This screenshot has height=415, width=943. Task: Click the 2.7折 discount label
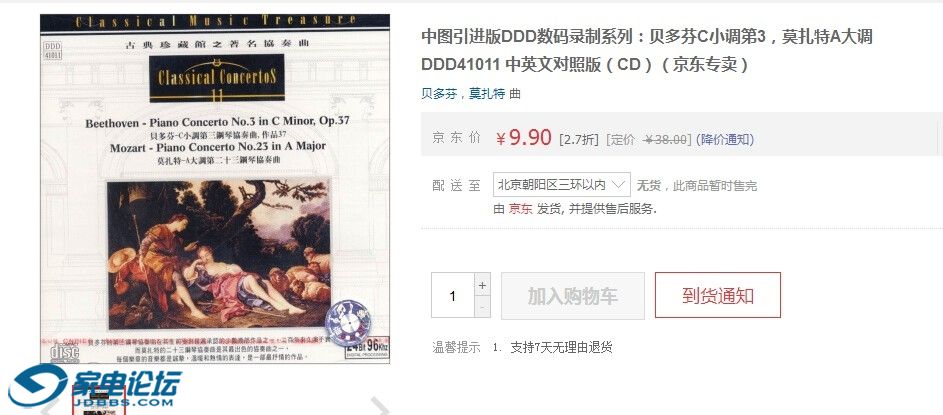[x=579, y=140]
